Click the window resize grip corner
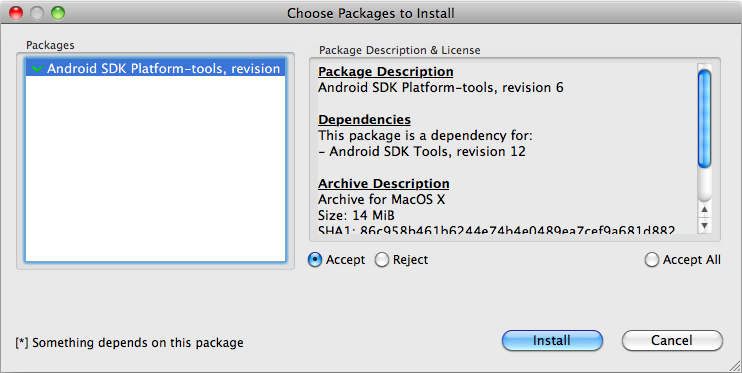This screenshot has height=373, width=742. [x=734, y=365]
